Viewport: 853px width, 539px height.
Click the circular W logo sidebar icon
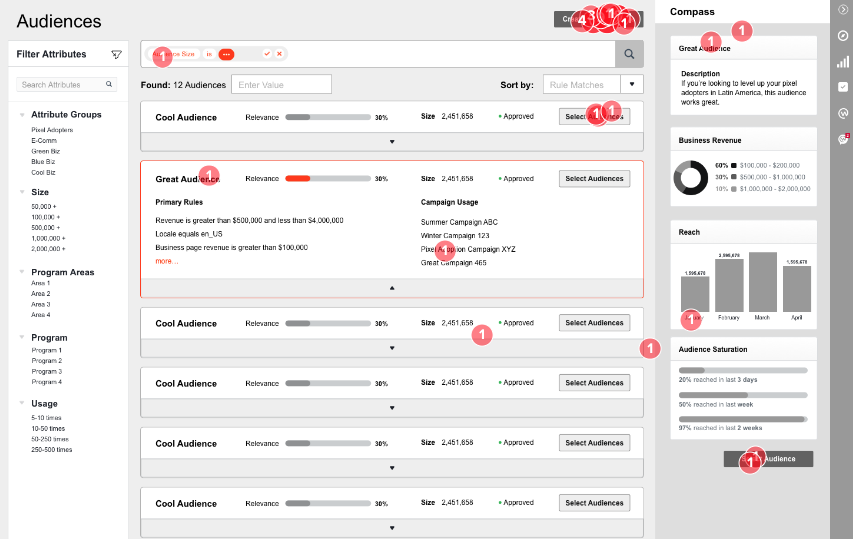pos(843,113)
